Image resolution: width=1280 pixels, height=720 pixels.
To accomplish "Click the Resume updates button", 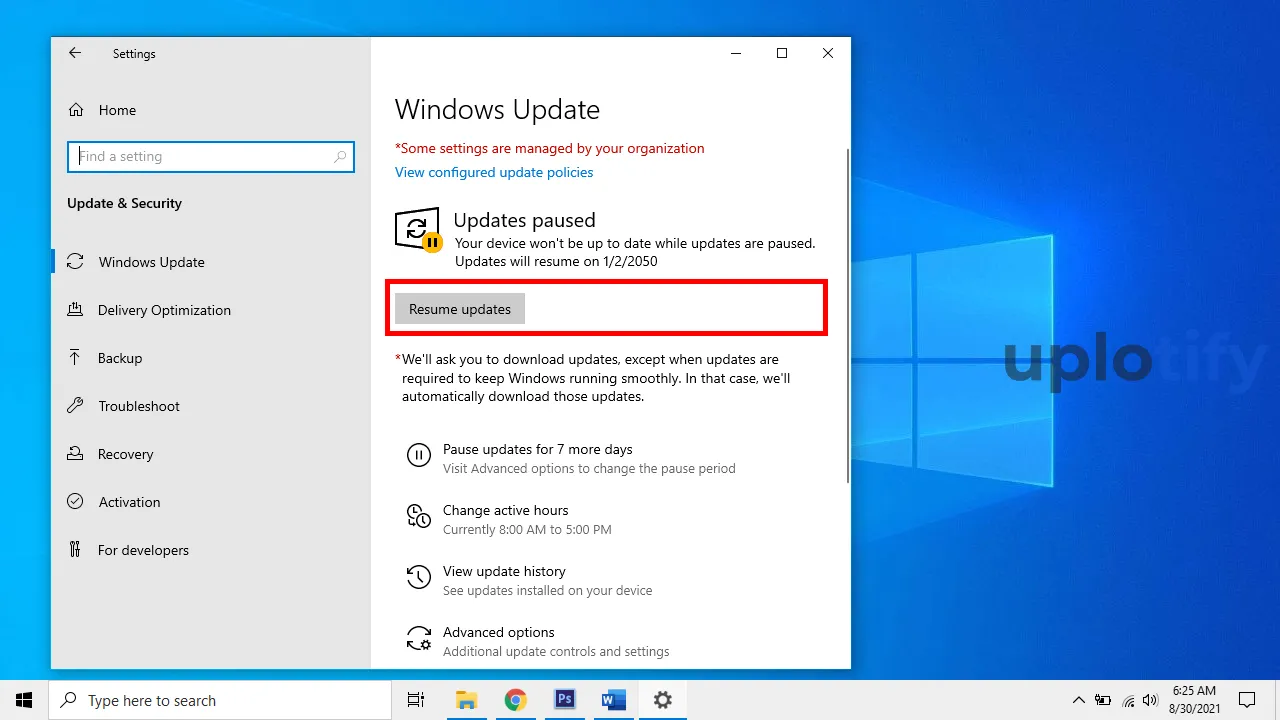I will coord(460,309).
